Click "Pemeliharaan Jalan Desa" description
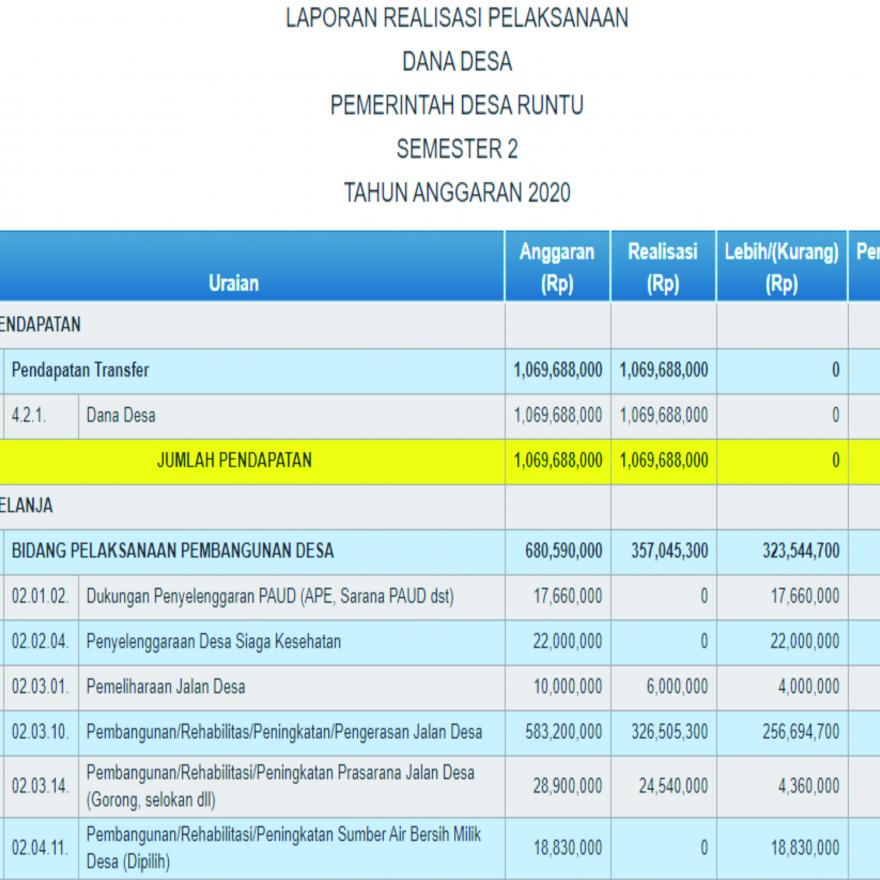Viewport: 880px width, 880px height. 166,687
